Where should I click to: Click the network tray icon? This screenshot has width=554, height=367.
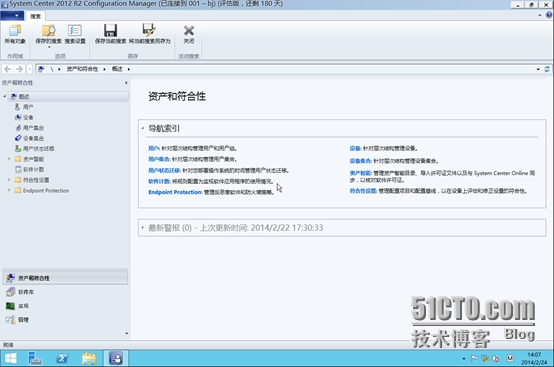point(484,359)
